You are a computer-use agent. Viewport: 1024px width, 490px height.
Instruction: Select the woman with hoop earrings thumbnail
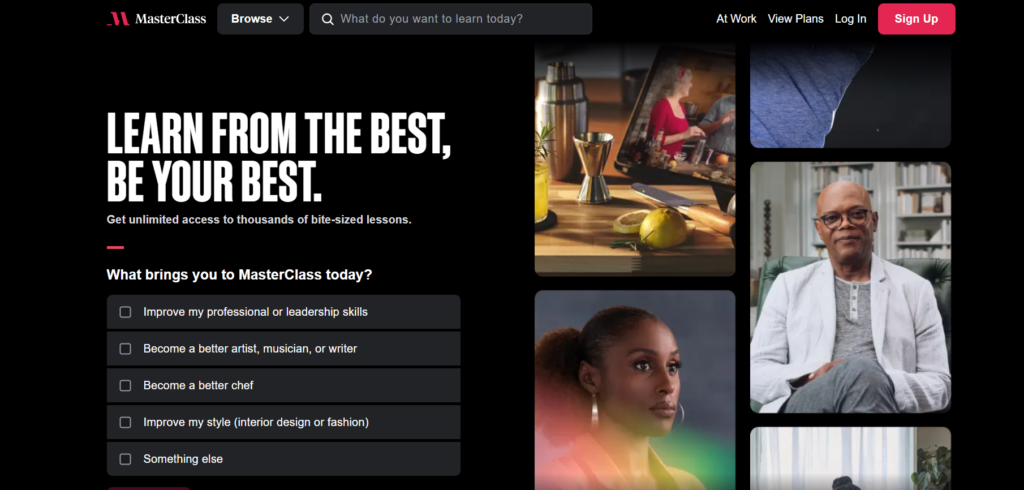tap(635, 390)
